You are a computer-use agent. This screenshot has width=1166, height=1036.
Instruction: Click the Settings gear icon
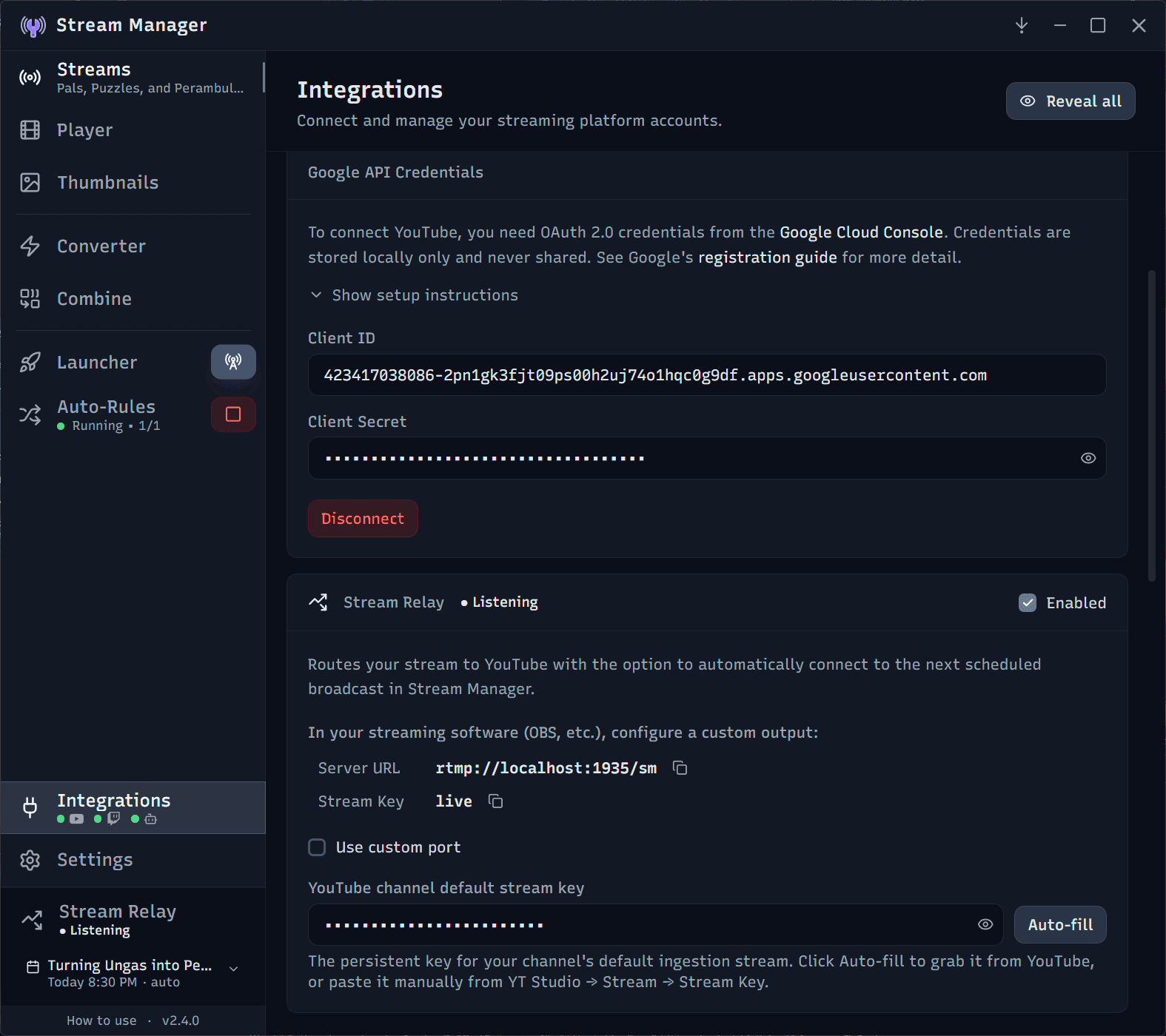[x=30, y=860]
